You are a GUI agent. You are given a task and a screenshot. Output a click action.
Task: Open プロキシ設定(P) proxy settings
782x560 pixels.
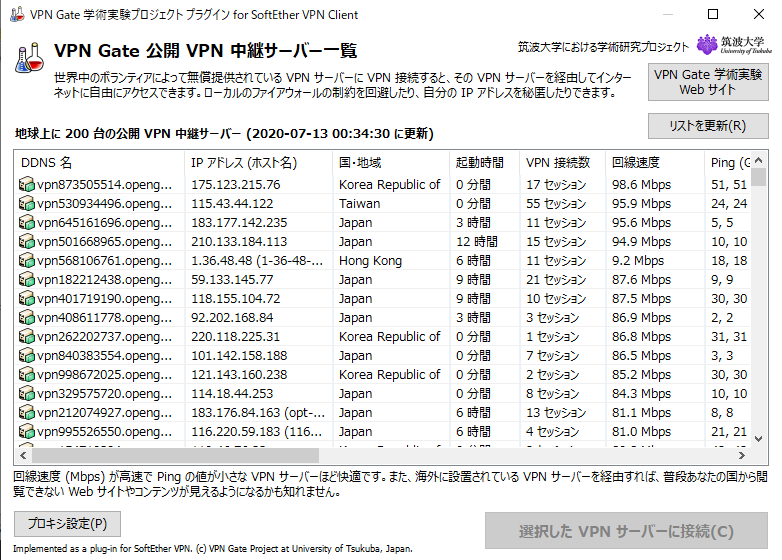(67, 523)
